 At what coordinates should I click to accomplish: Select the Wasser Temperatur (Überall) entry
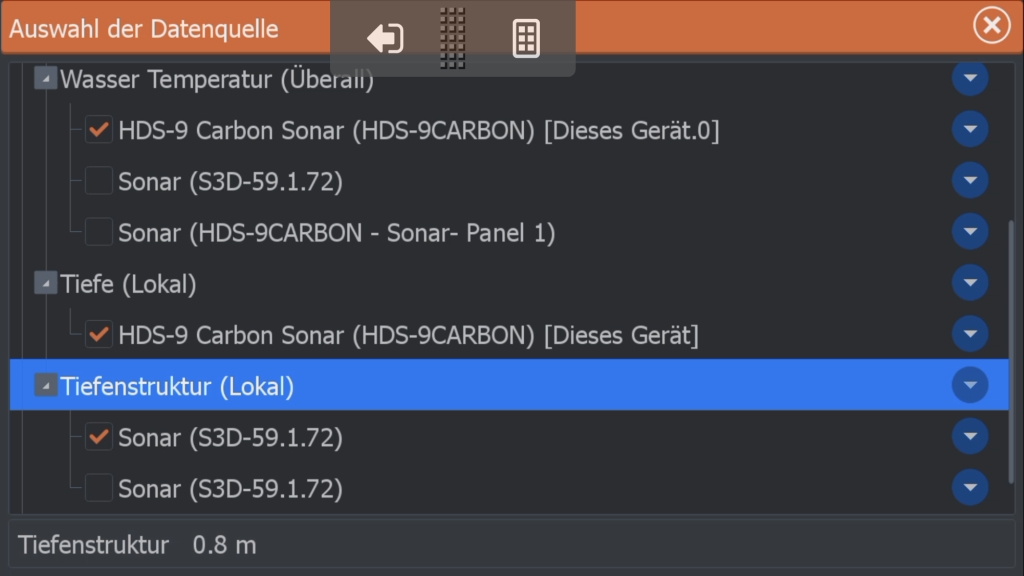click(x=216, y=80)
